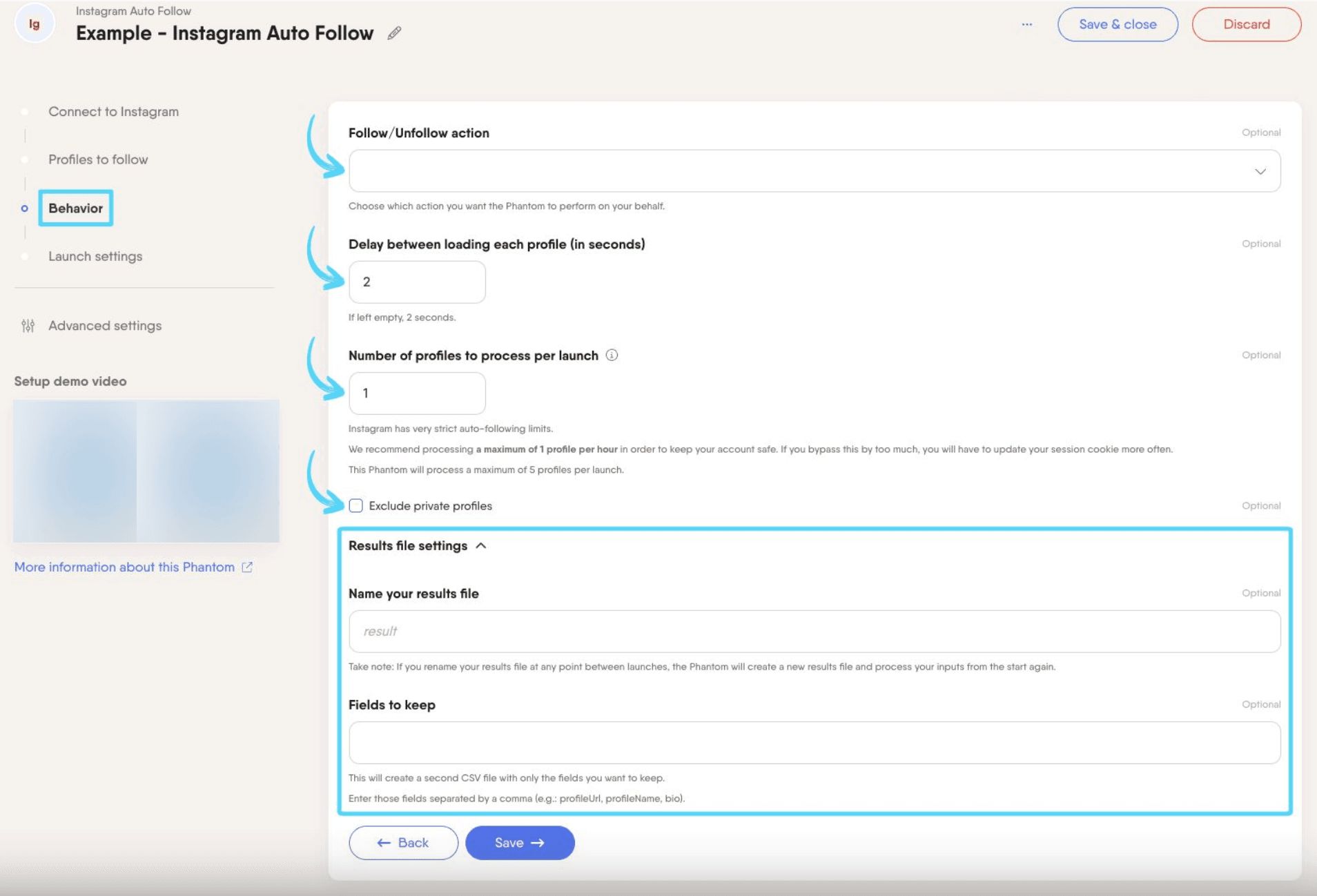Click the title Example - Instagram Auto Follow

click(224, 33)
